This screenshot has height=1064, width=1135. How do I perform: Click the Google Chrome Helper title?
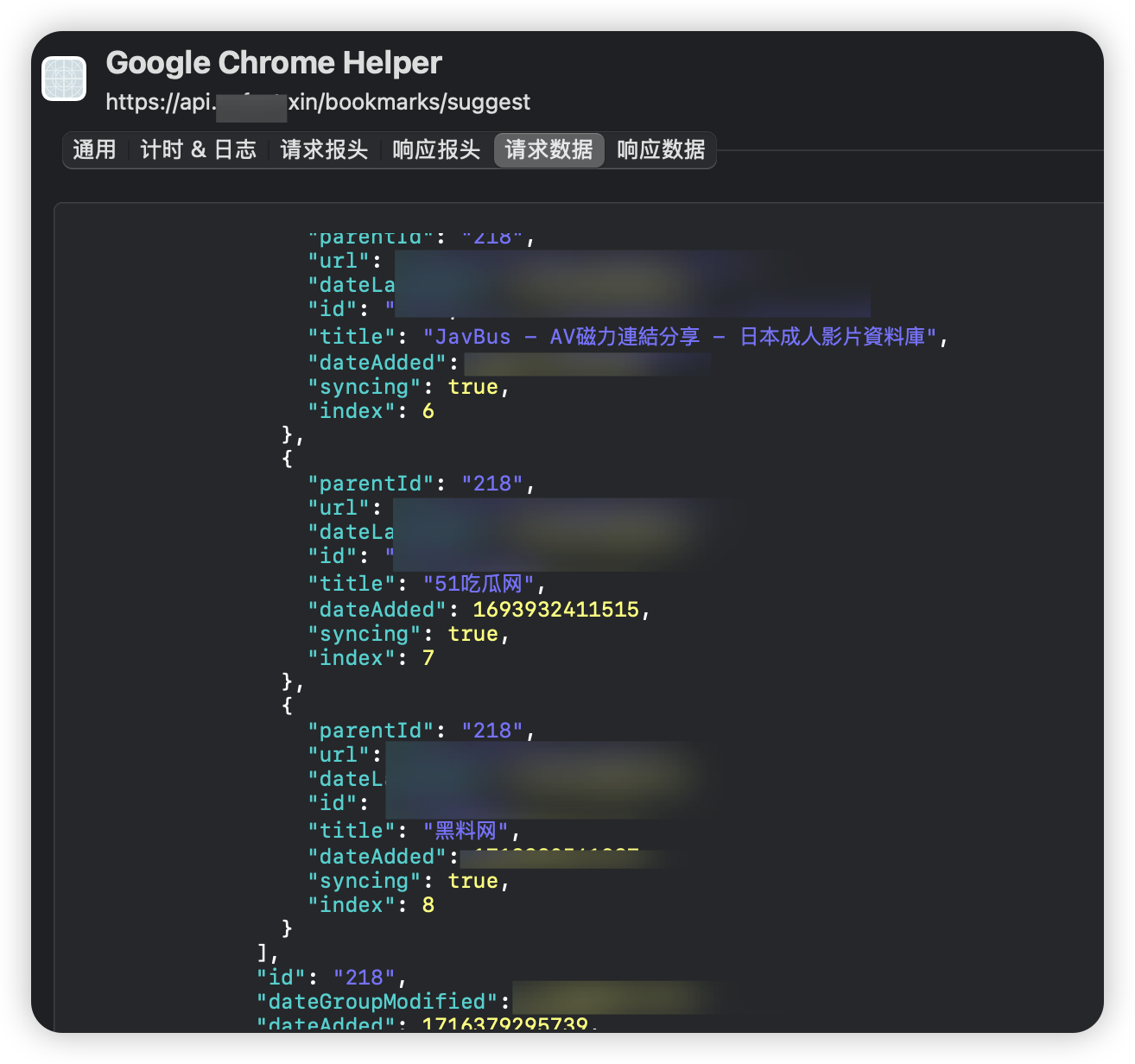pos(274,63)
